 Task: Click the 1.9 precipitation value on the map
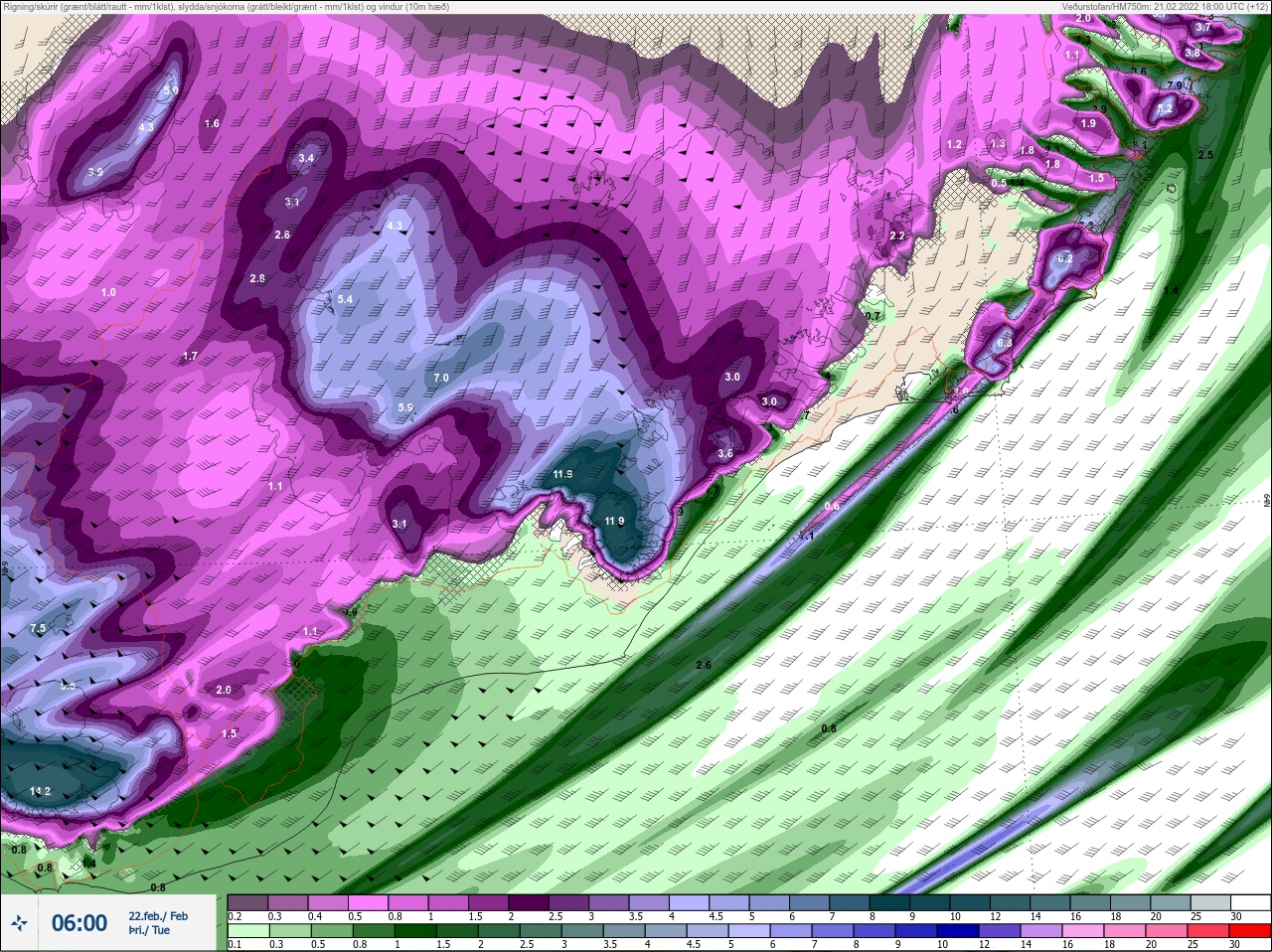click(x=1088, y=123)
